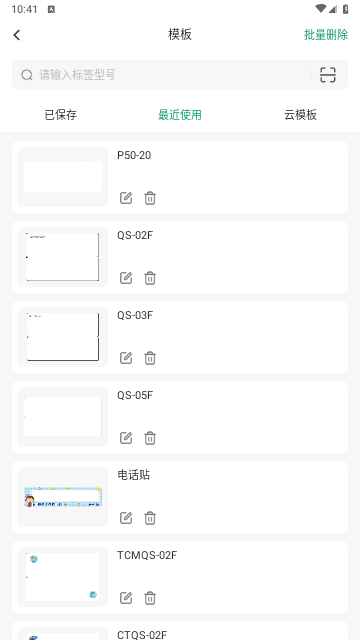Viewport: 360px width, 640px height.
Task: Delete the QS-03F template
Action: 150,358
